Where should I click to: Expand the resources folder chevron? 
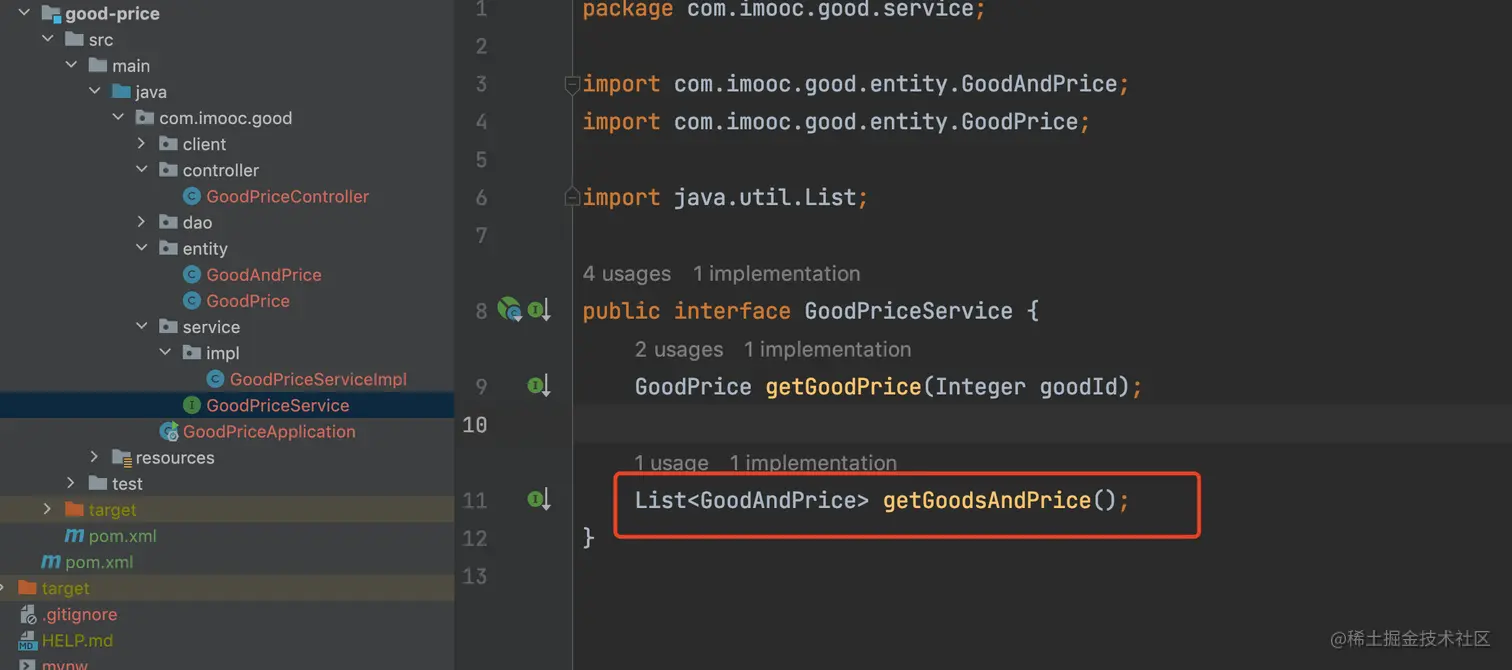(95, 457)
